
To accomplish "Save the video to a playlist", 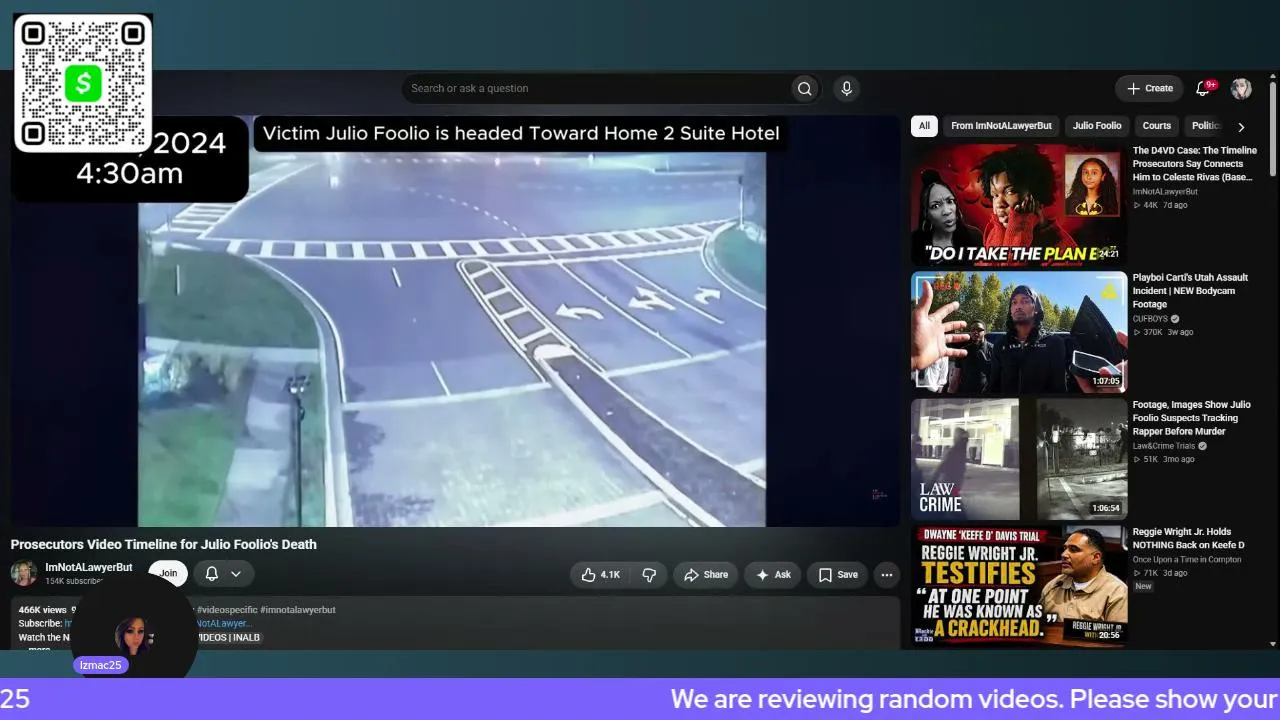I will (838, 575).
